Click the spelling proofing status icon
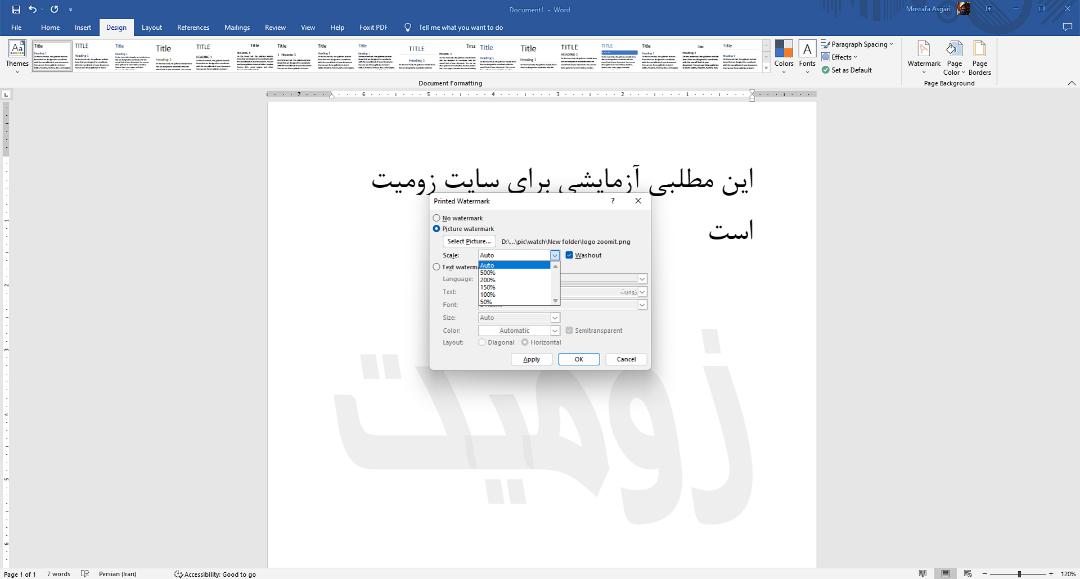The height and width of the screenshot is (579, 1080). click(85, 573)
